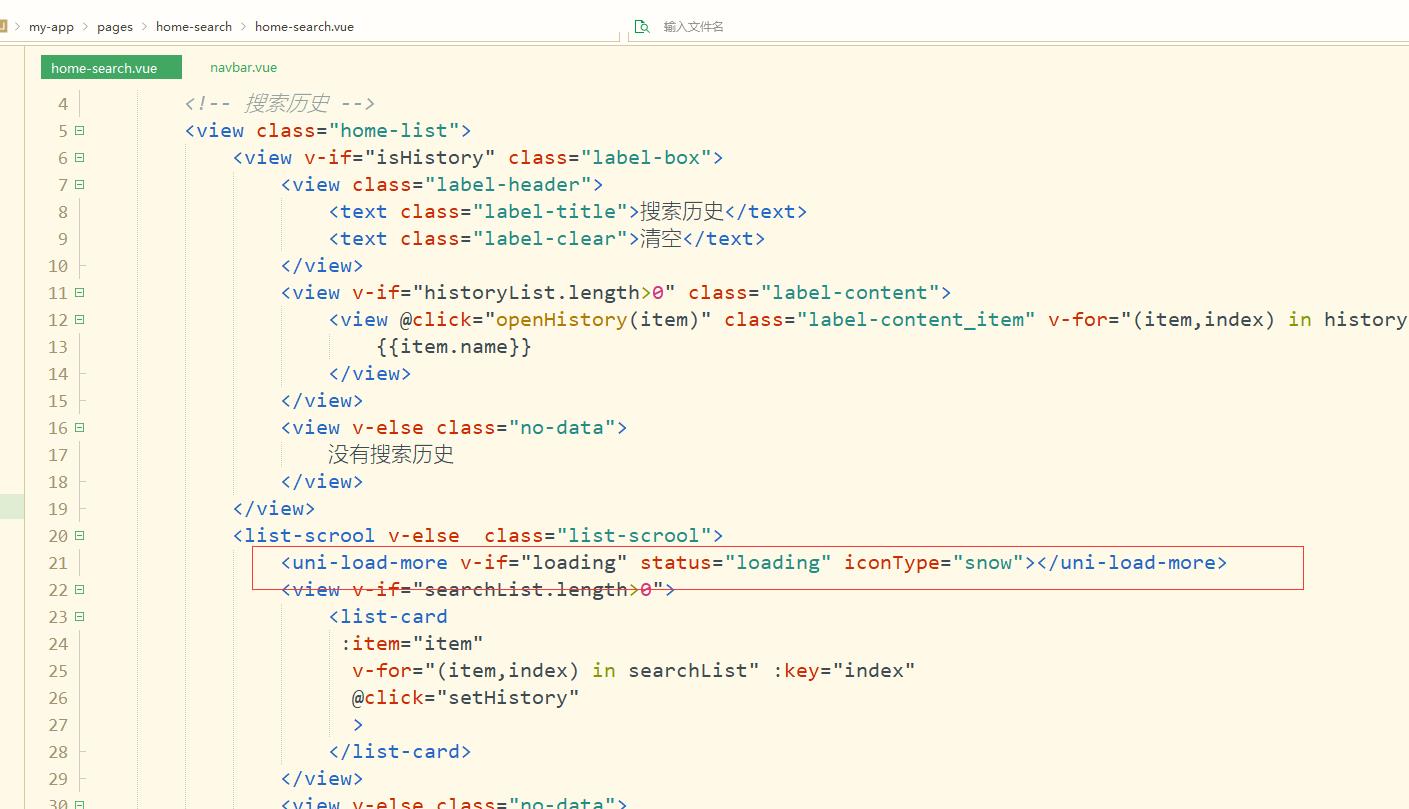Select my-app in the breadcrumb path
The width and height of the screenshot is (1409, 809).
51,27
